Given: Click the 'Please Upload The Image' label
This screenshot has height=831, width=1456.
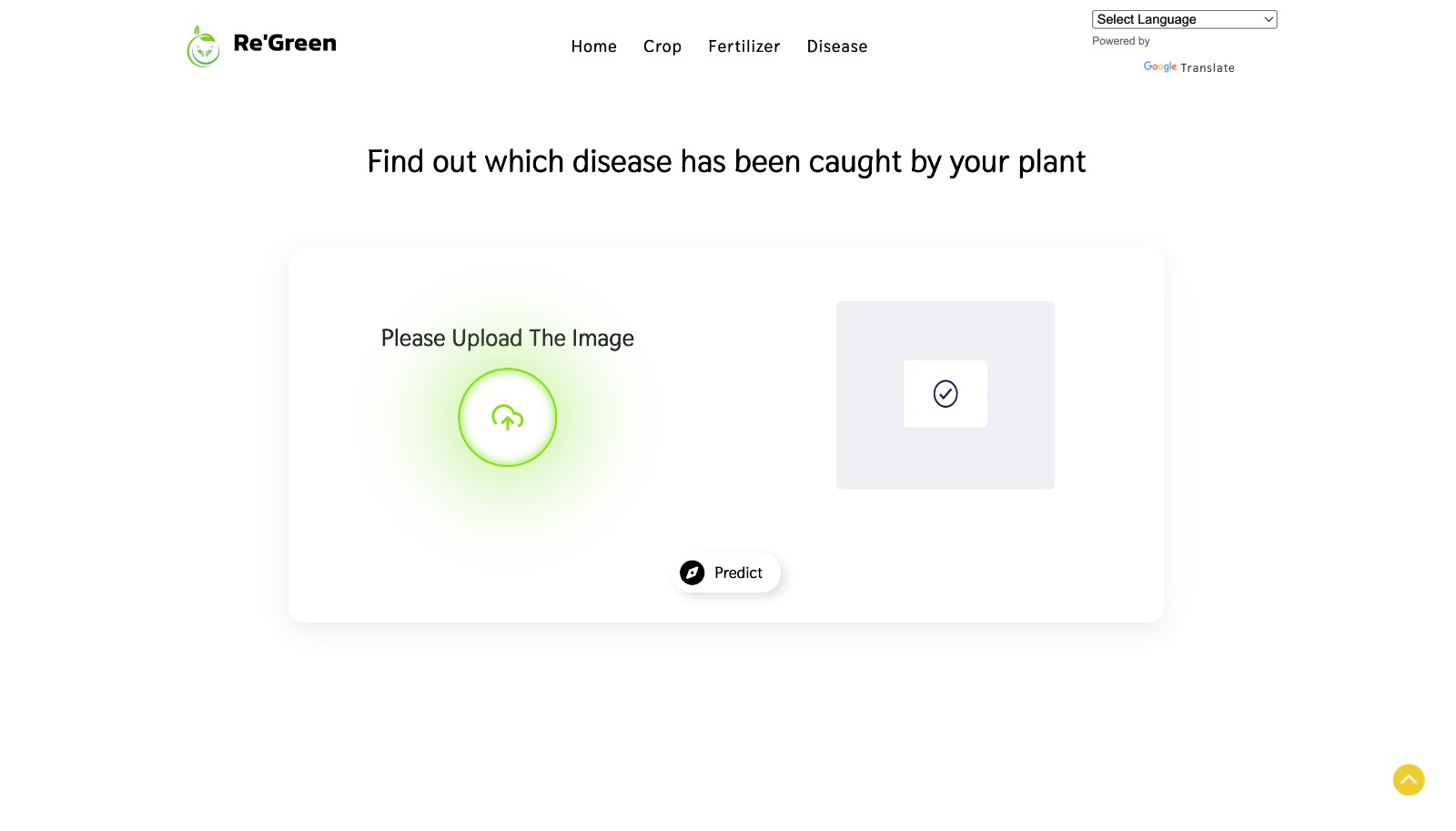Looking at the screenshot, I should click(x=508, y=339).
